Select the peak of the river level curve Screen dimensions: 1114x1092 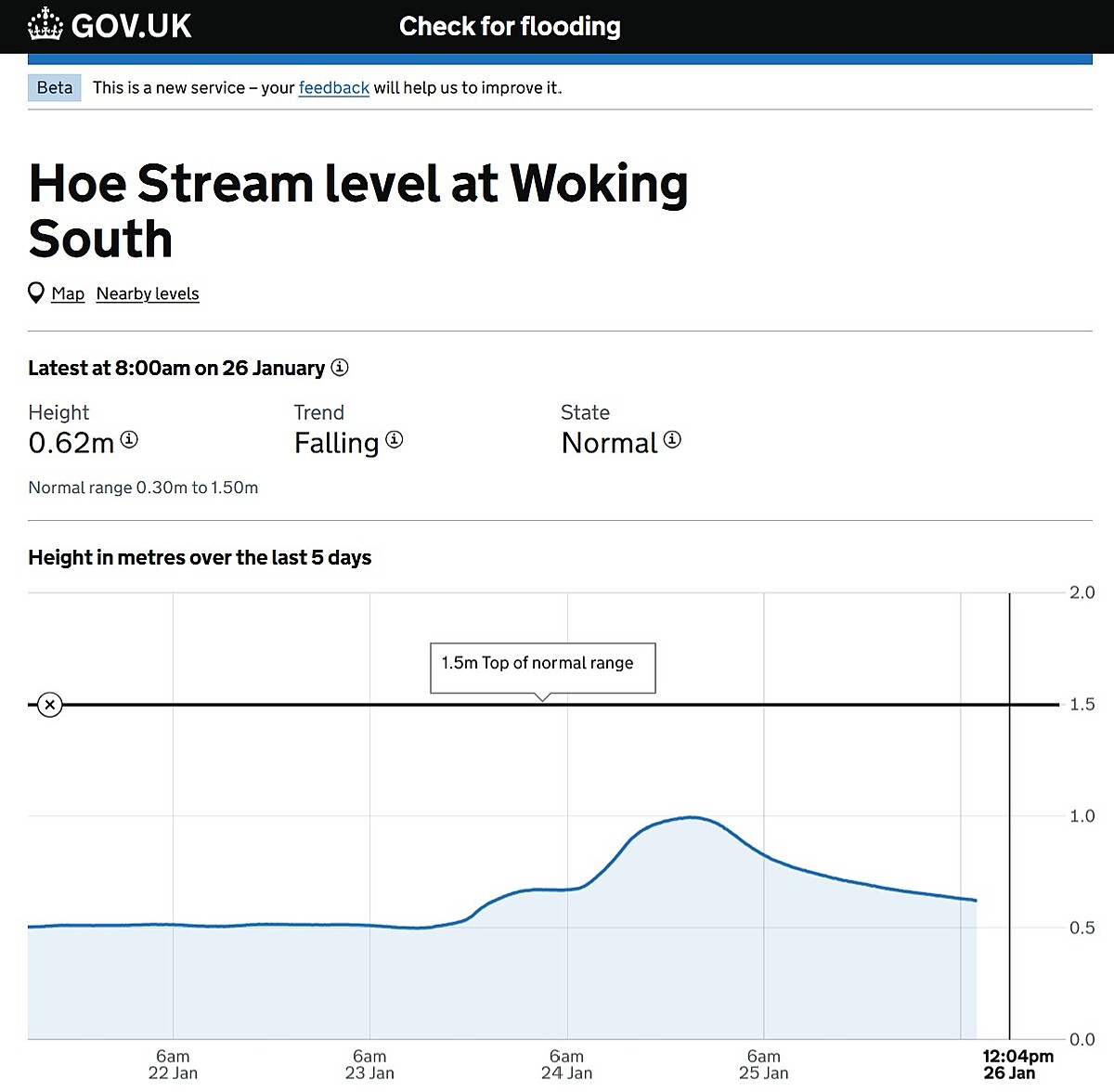(x=691, y=817)
